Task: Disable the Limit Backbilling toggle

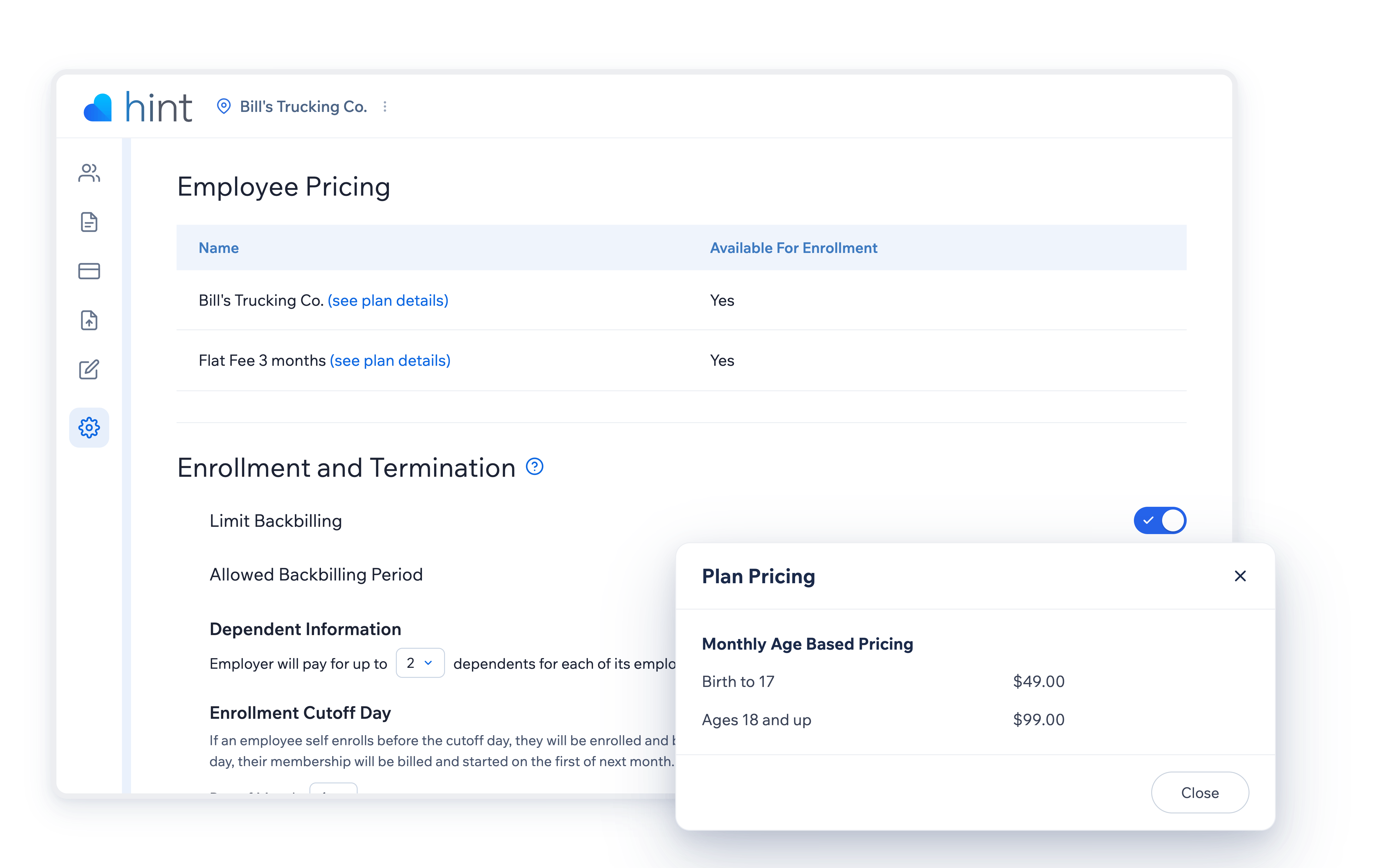Action: pos(1159,520)
